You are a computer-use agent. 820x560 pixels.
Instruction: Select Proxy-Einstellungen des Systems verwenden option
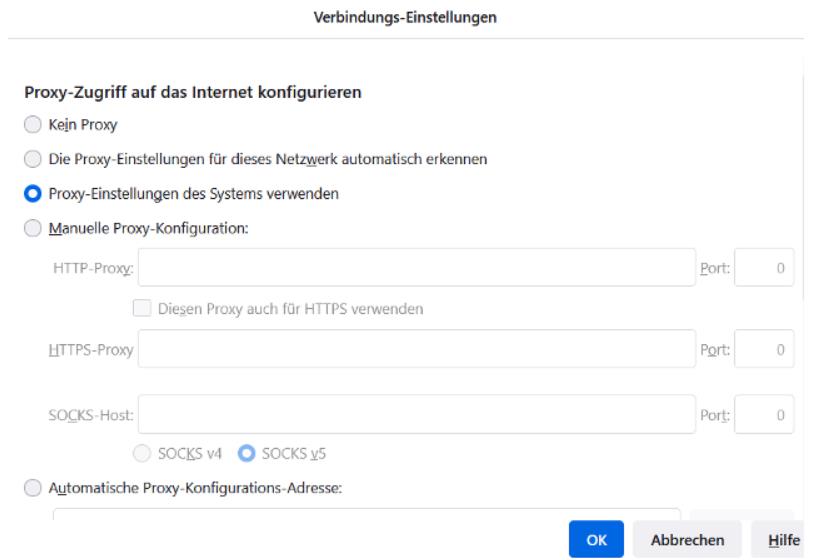pos(32,193)
